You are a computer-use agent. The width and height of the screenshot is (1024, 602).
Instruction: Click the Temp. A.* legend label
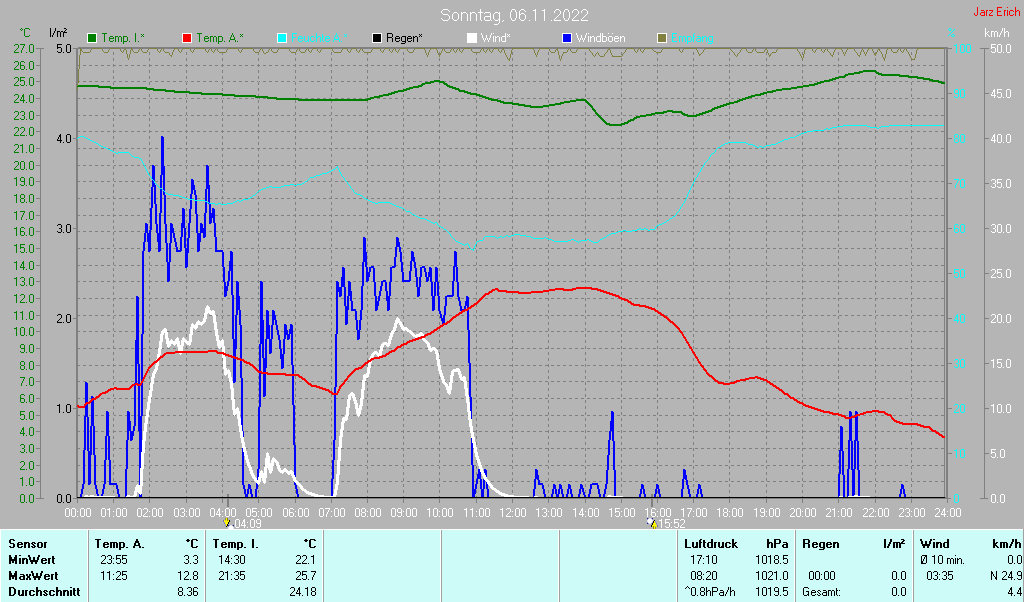coord(220,38)
